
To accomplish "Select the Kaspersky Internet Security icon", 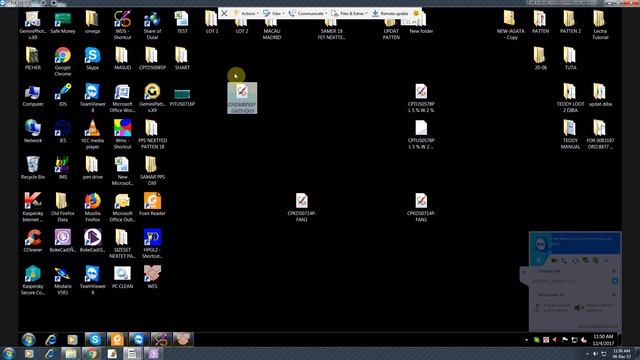I will 33,207.
